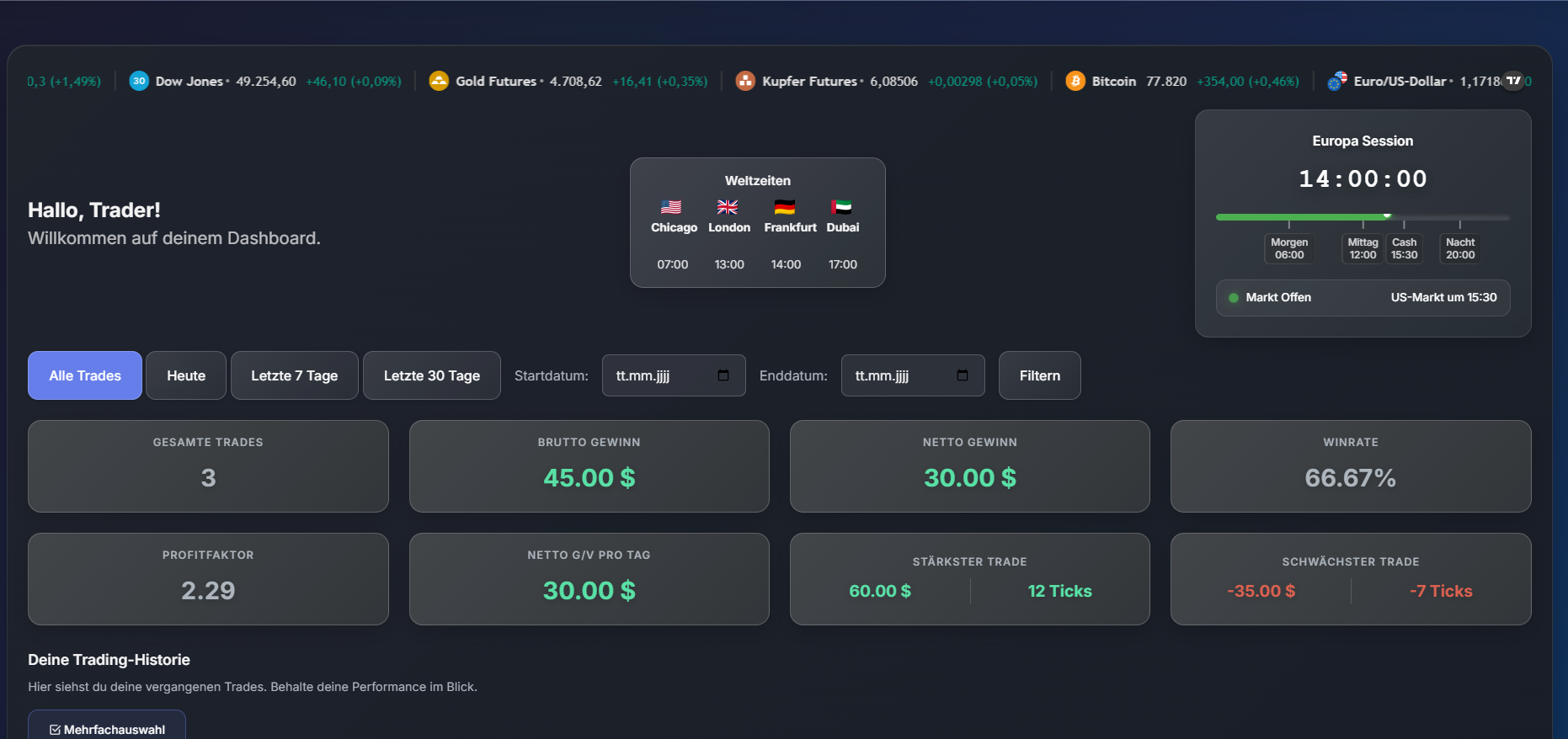Click the Euro/US-Dollar flag icon
The image size is (1568, 739).
(1337, 81)
